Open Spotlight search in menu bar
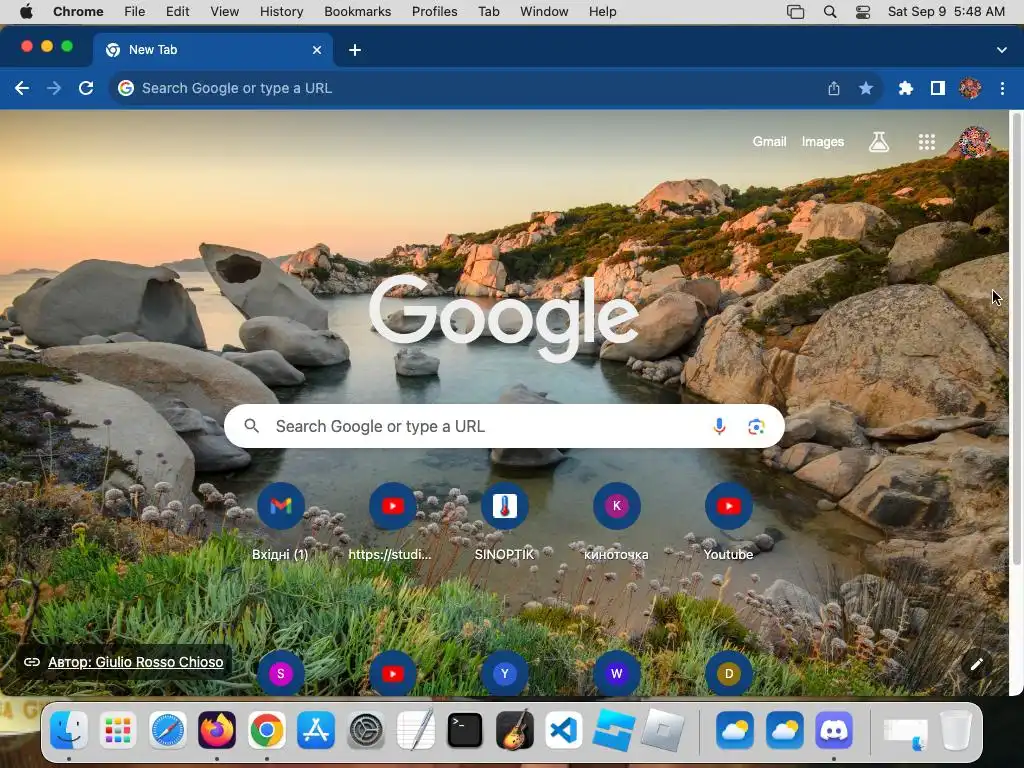This screenshot has width=1024, height=768. [829, 12]
